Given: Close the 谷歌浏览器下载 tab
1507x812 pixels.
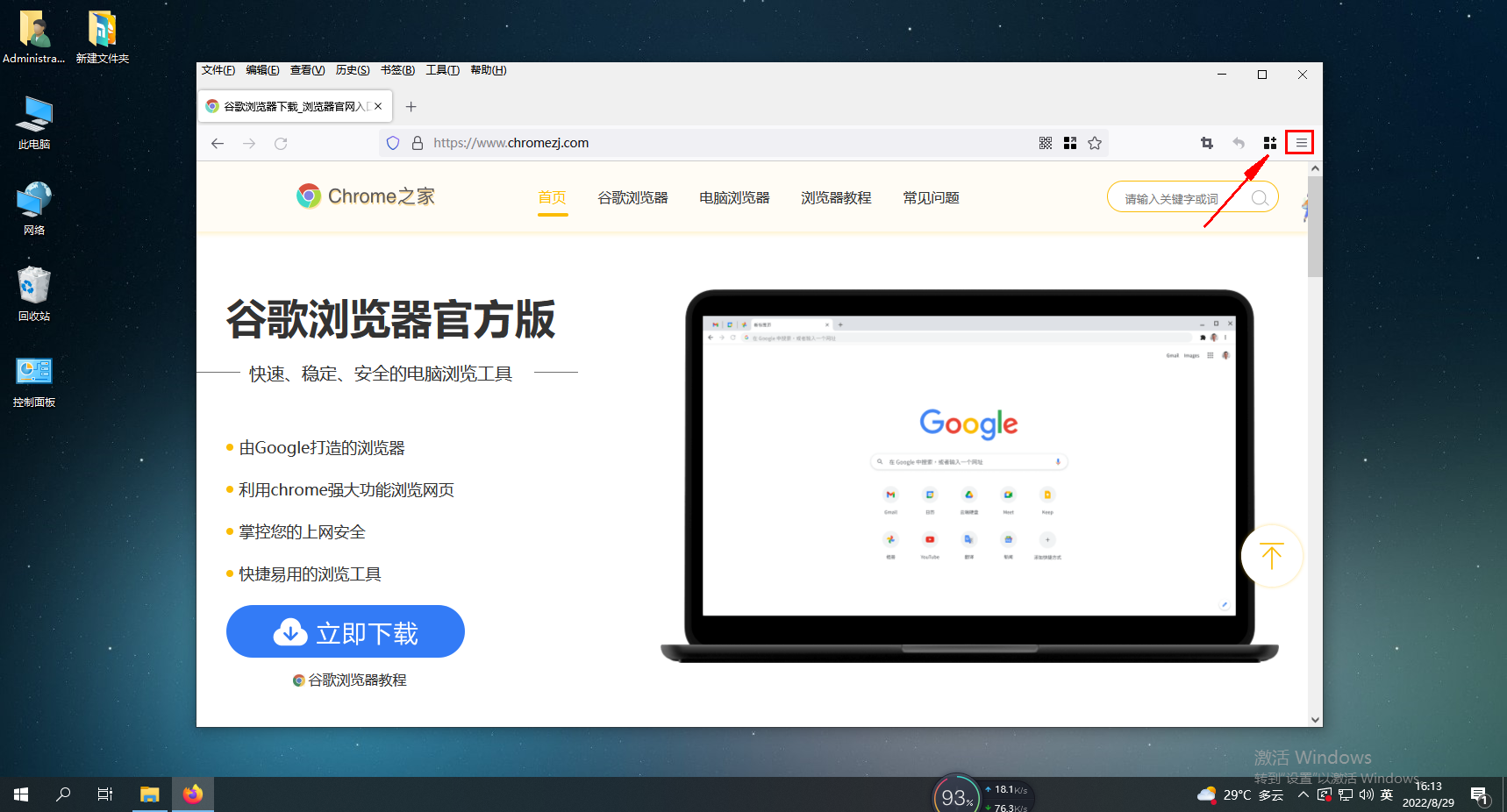Looking at the screenshot, I should [378, 106].
